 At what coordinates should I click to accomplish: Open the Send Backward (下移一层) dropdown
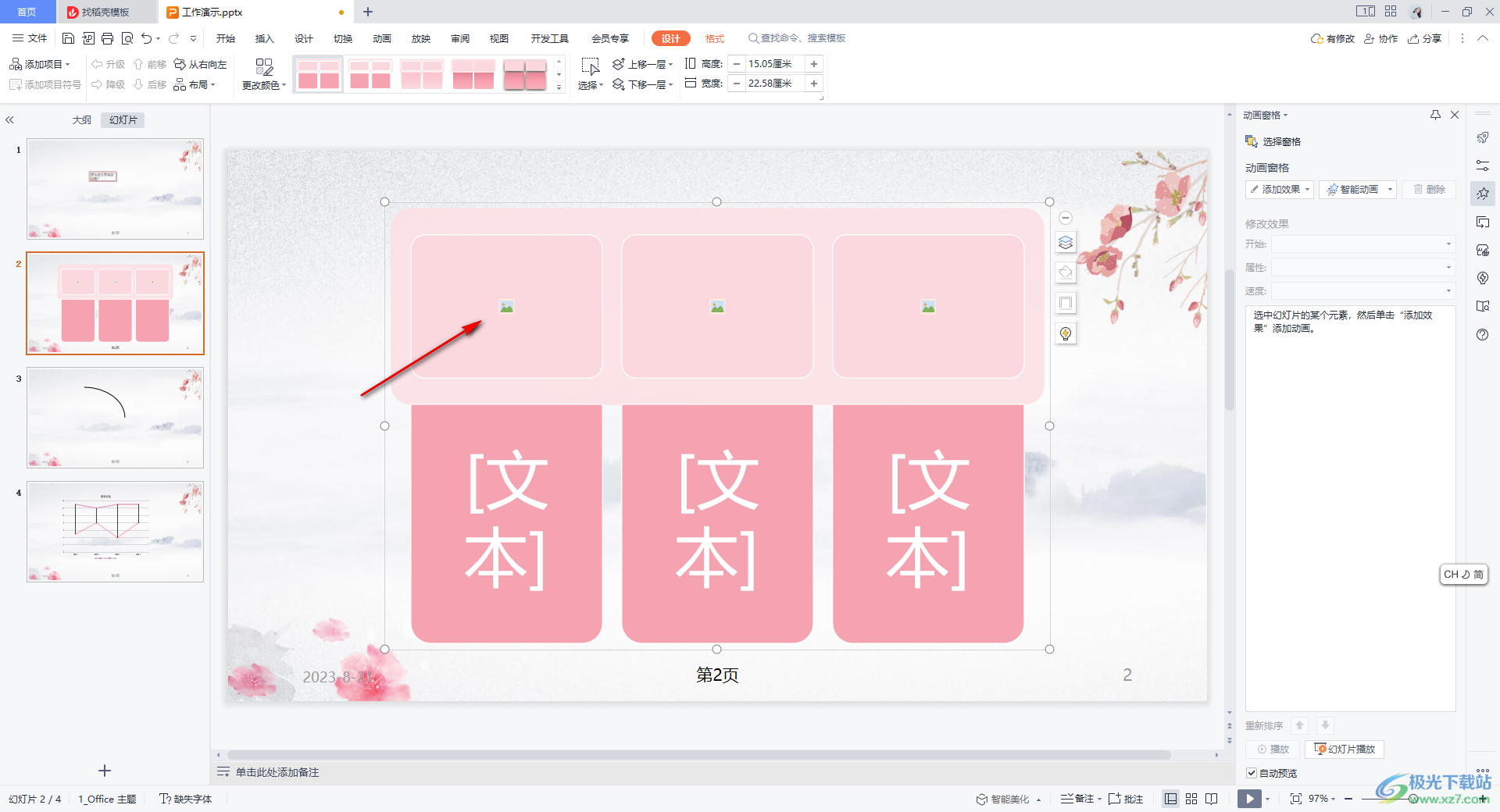[x=643, y=84]
